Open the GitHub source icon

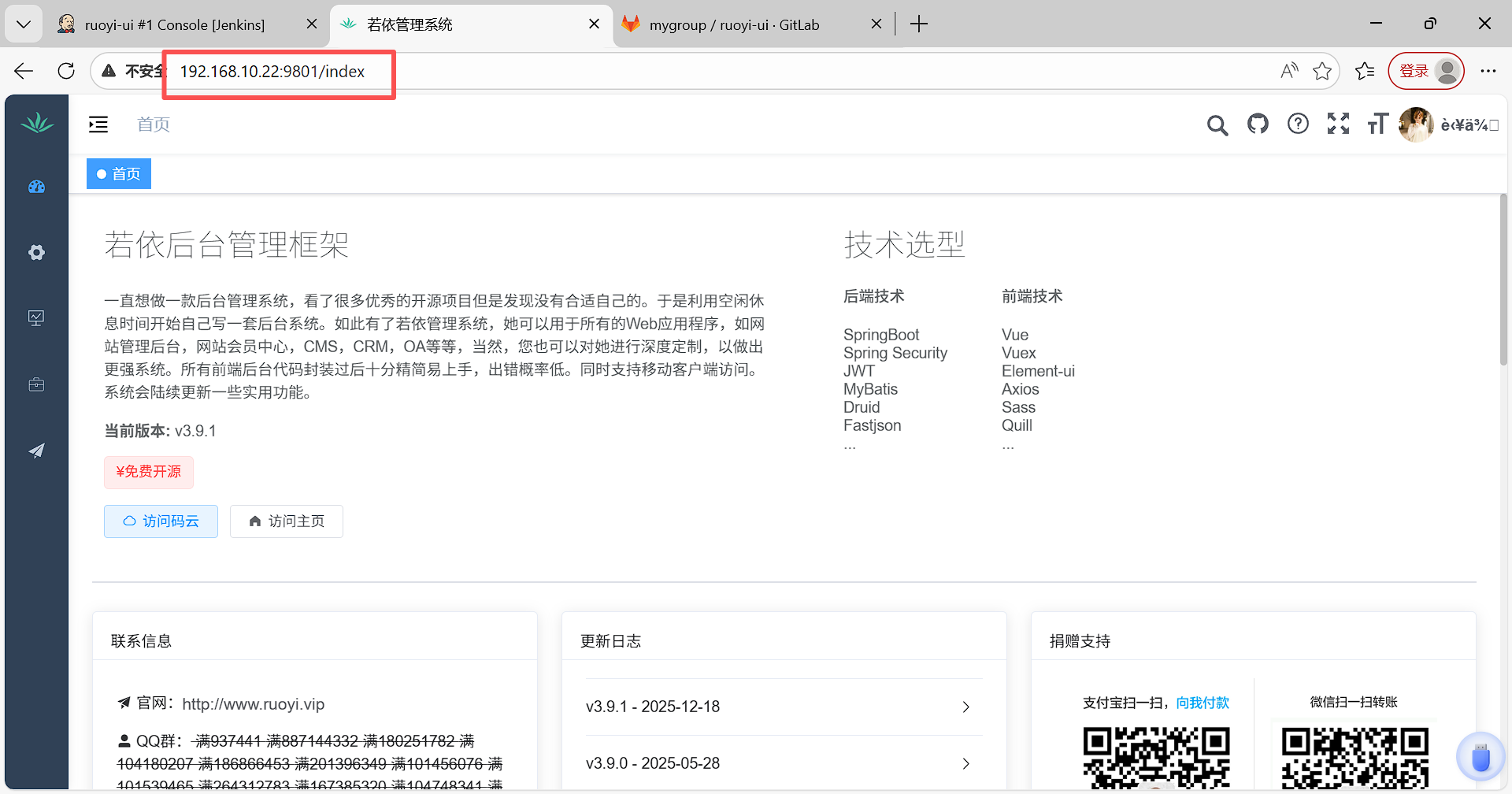click(x=1258, y=124)
